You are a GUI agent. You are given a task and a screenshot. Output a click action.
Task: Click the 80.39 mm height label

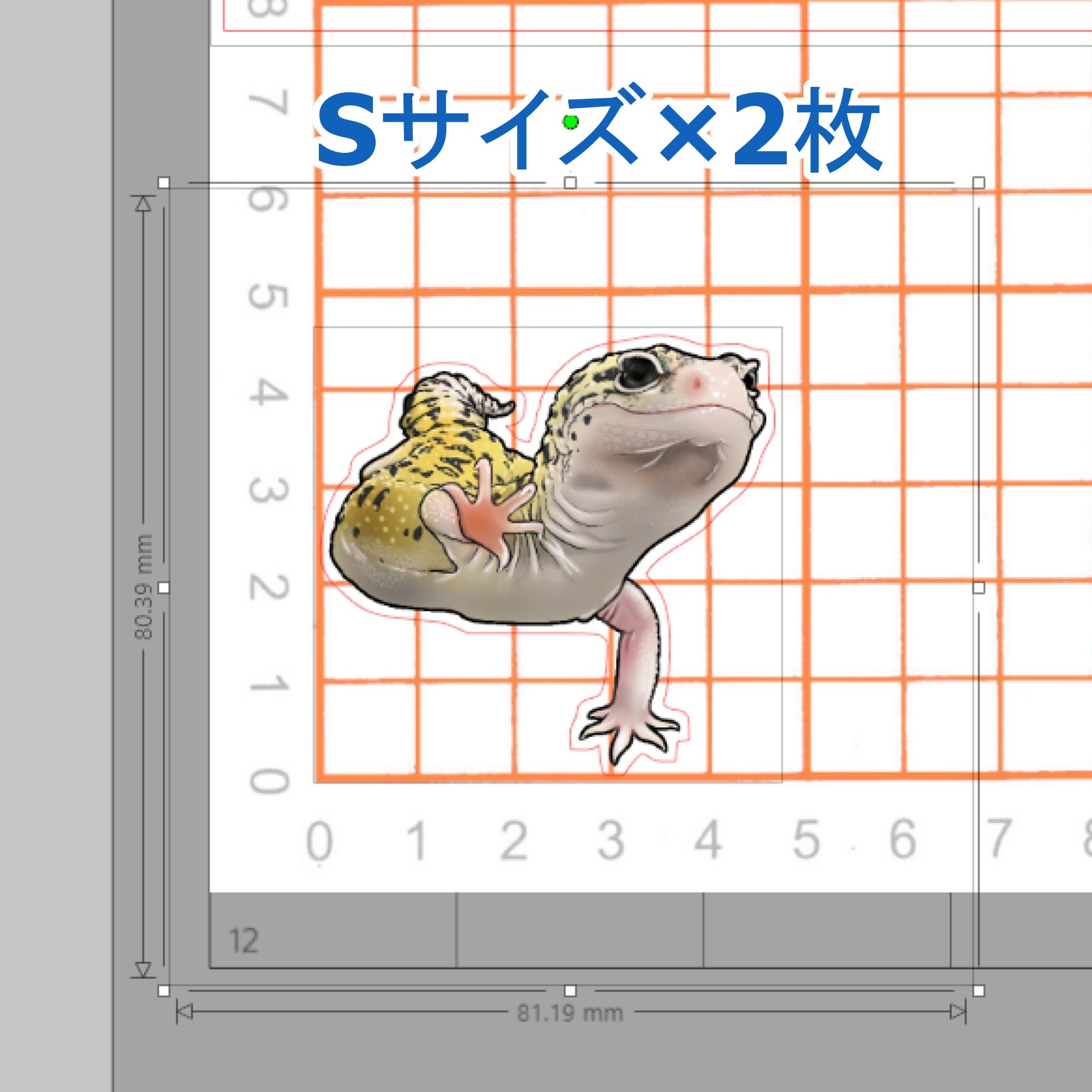[144, 587]
